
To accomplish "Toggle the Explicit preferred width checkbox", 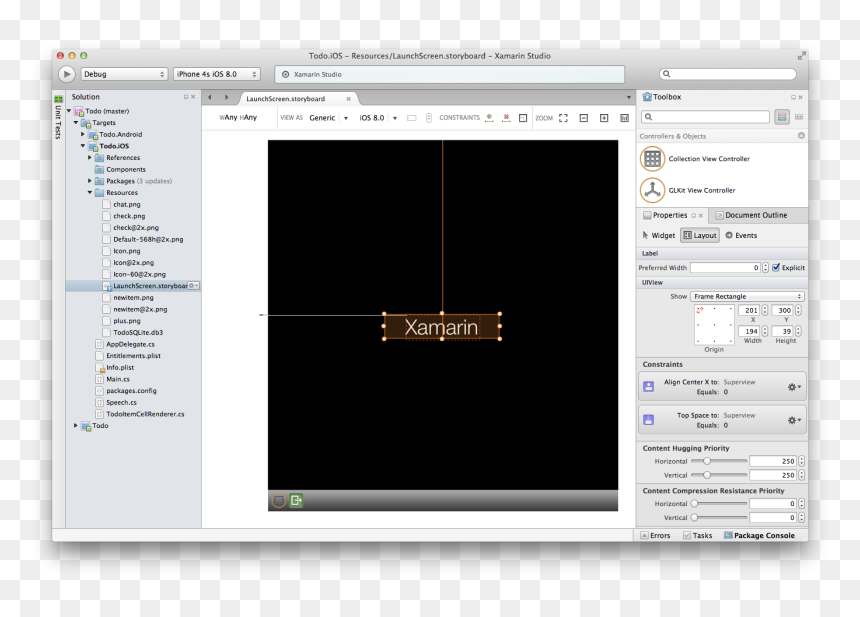I will tap(776, 268).
